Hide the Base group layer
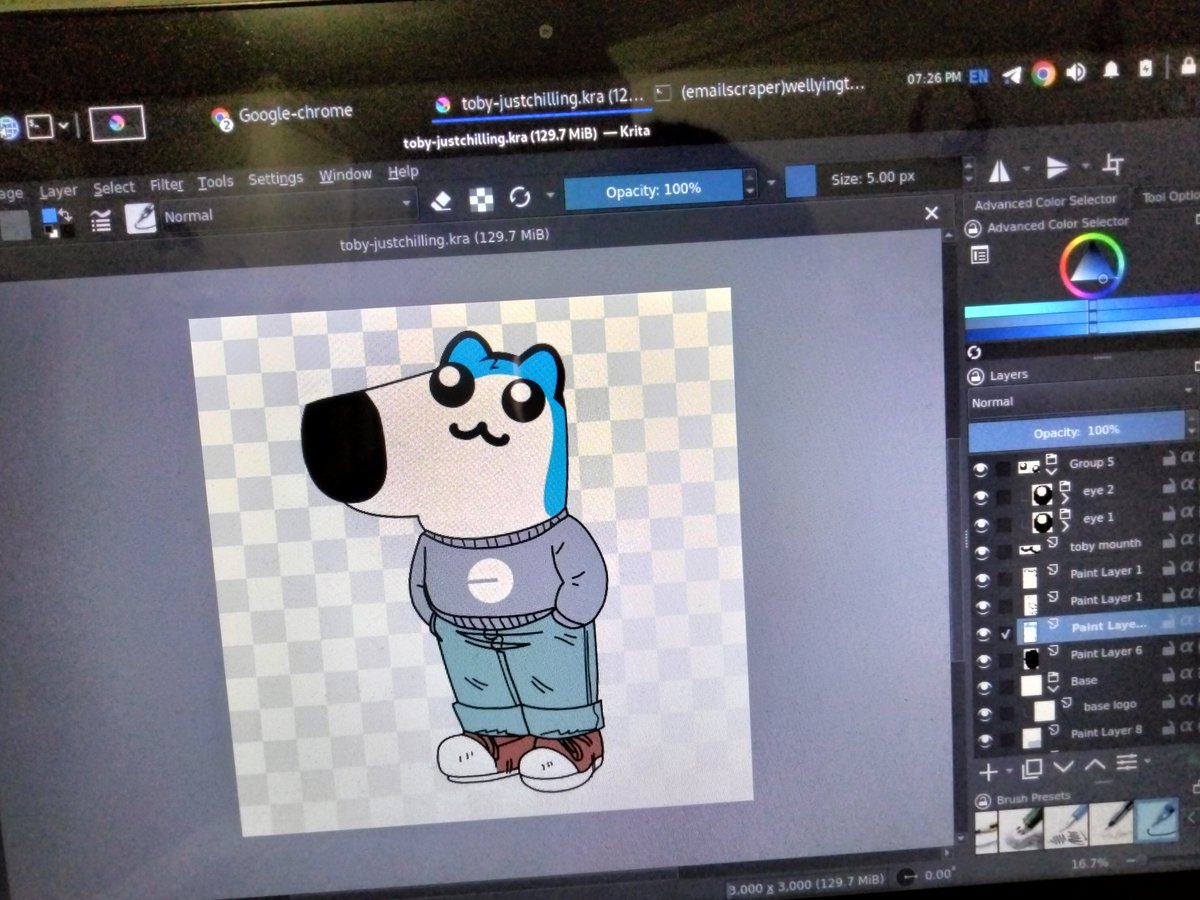The height and width of the screenshot is (900, 1200). pos(984,688)
